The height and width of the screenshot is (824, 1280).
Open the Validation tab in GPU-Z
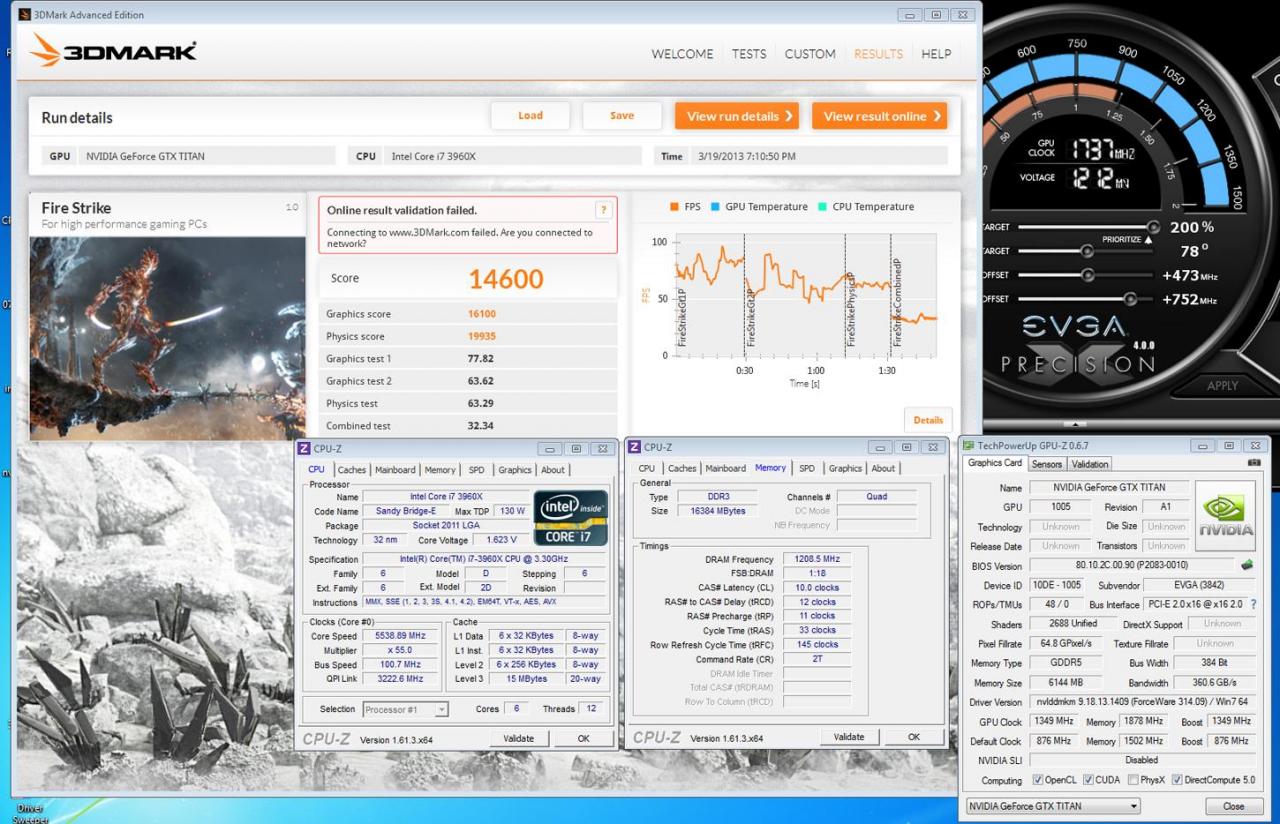[x=1090, y=464]
